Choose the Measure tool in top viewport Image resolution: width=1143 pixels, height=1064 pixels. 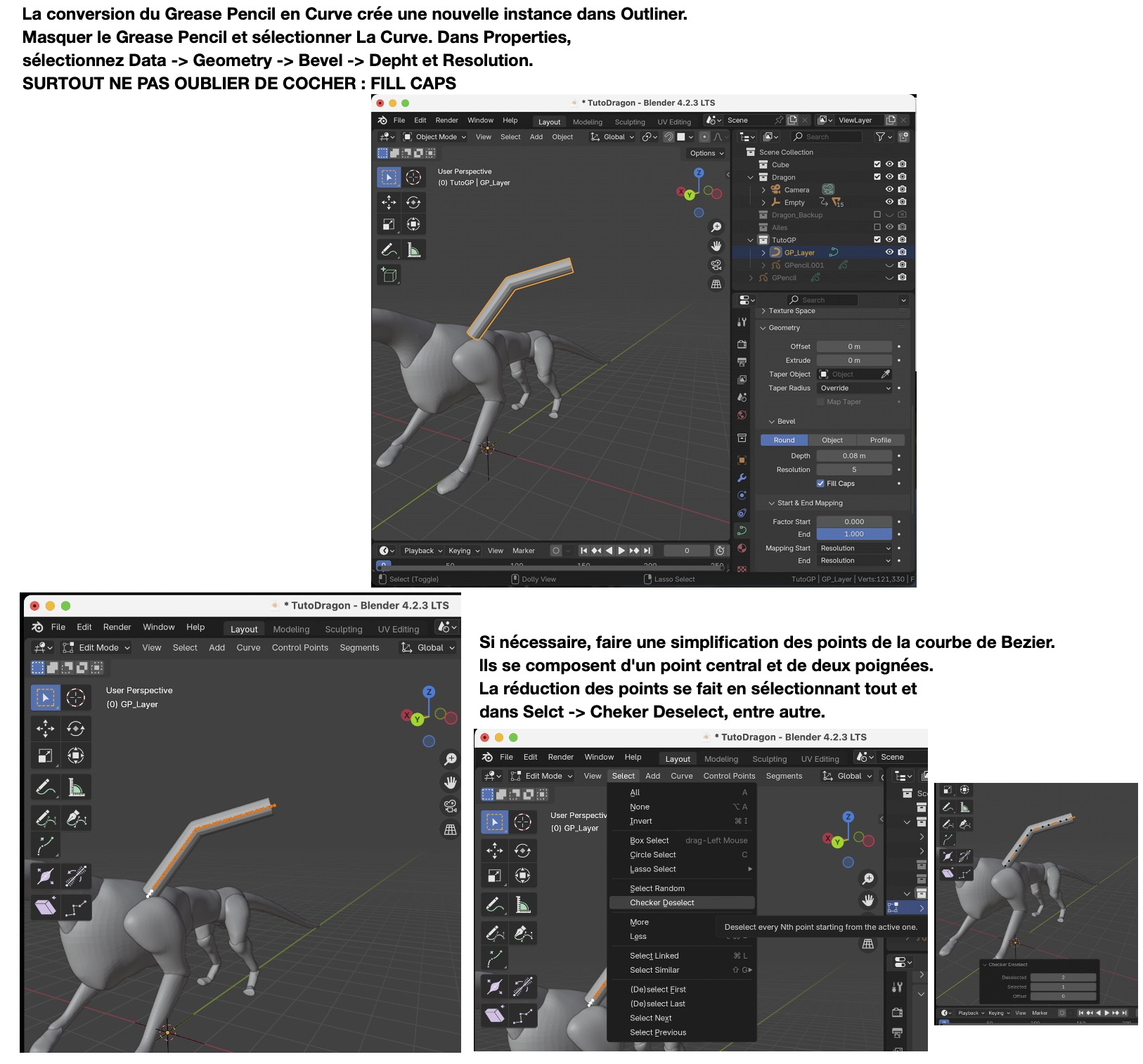pos(414,249)
